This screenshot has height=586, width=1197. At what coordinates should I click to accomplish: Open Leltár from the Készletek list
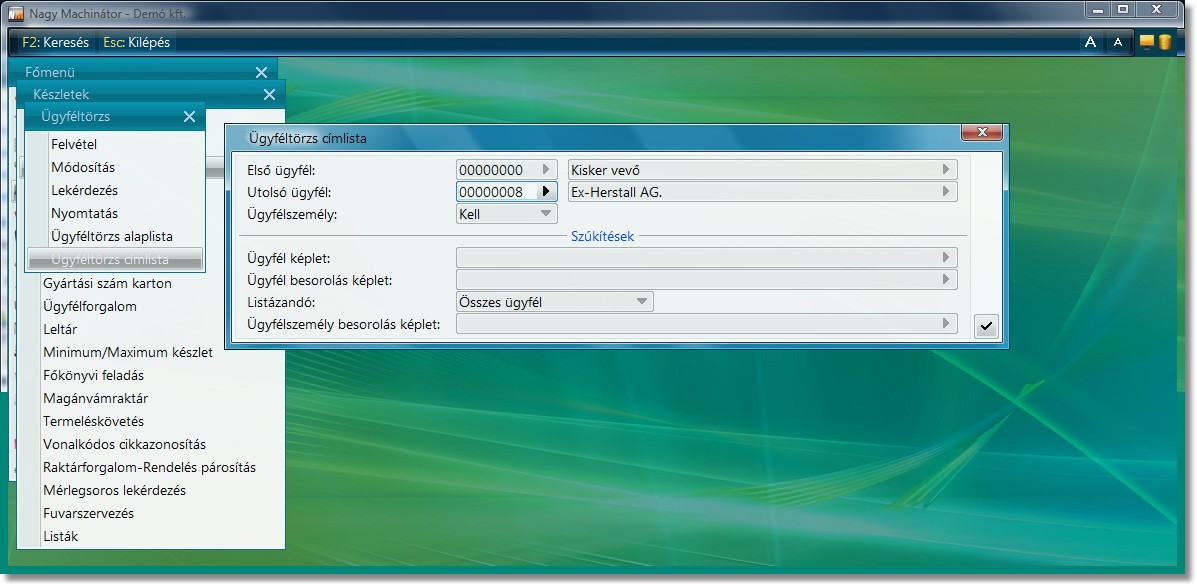pos(60,330)
